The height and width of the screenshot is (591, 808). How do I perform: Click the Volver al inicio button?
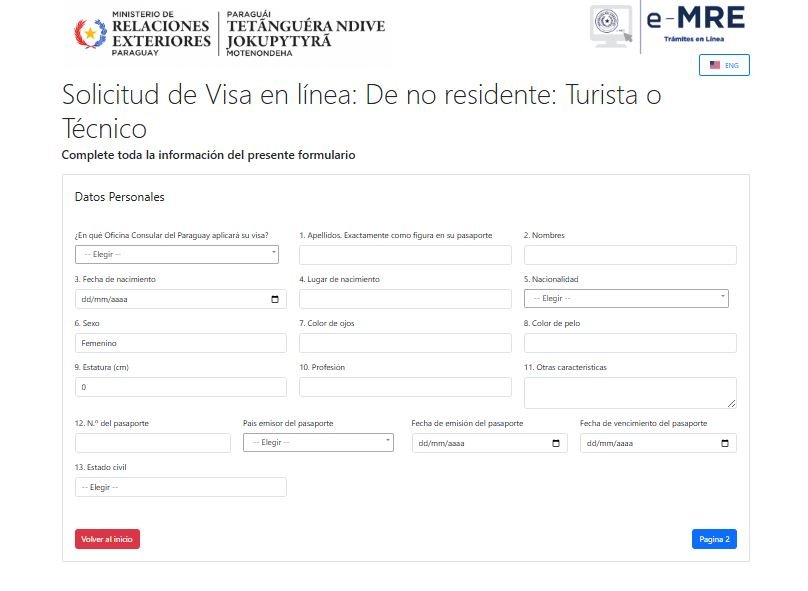(107, 539)
